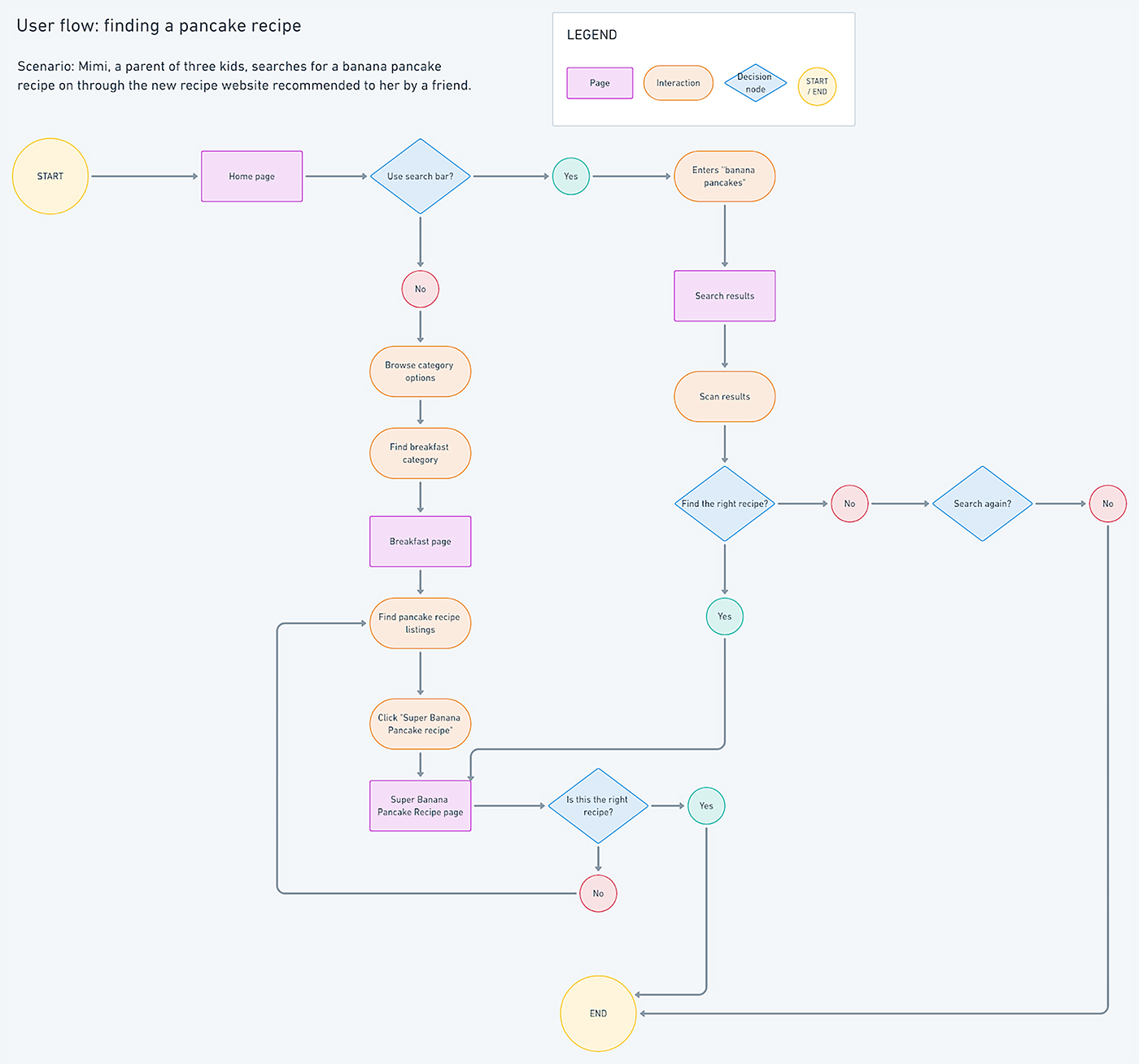Select the Home page box
This screenshot has height=1064, width=1139.
[x=252, y=177]
